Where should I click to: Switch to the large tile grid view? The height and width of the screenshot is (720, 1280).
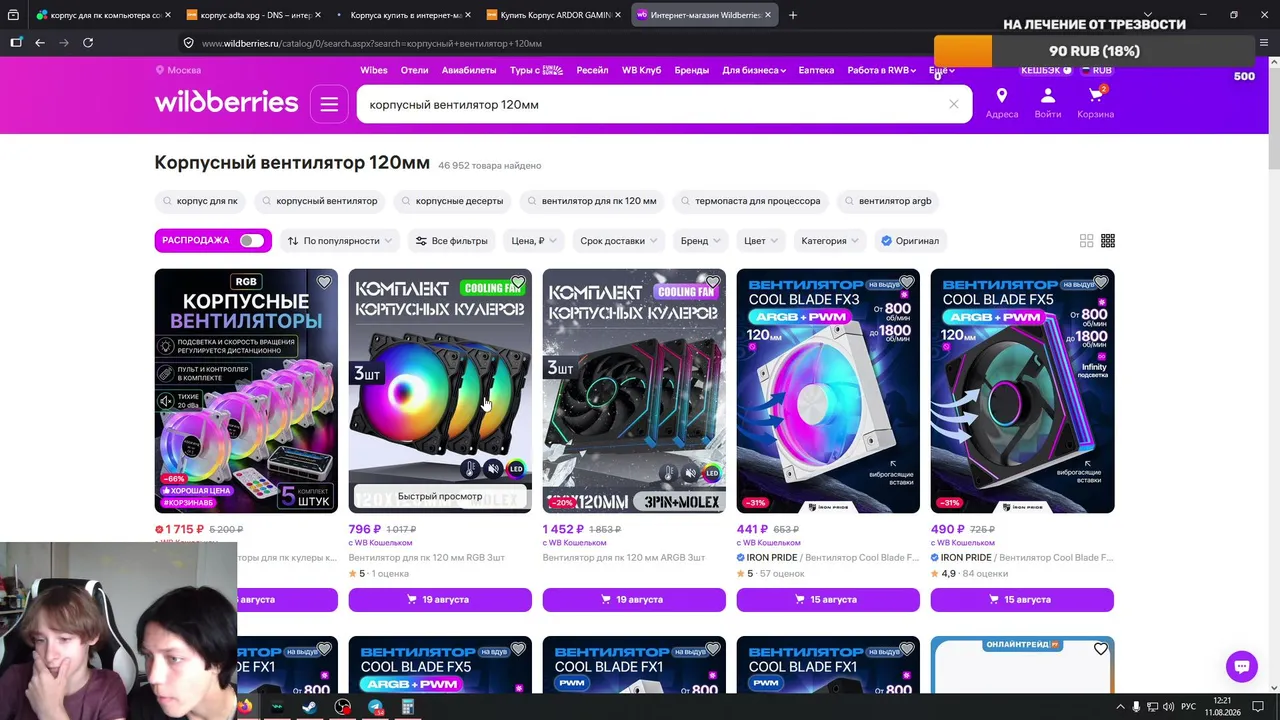1087,241
